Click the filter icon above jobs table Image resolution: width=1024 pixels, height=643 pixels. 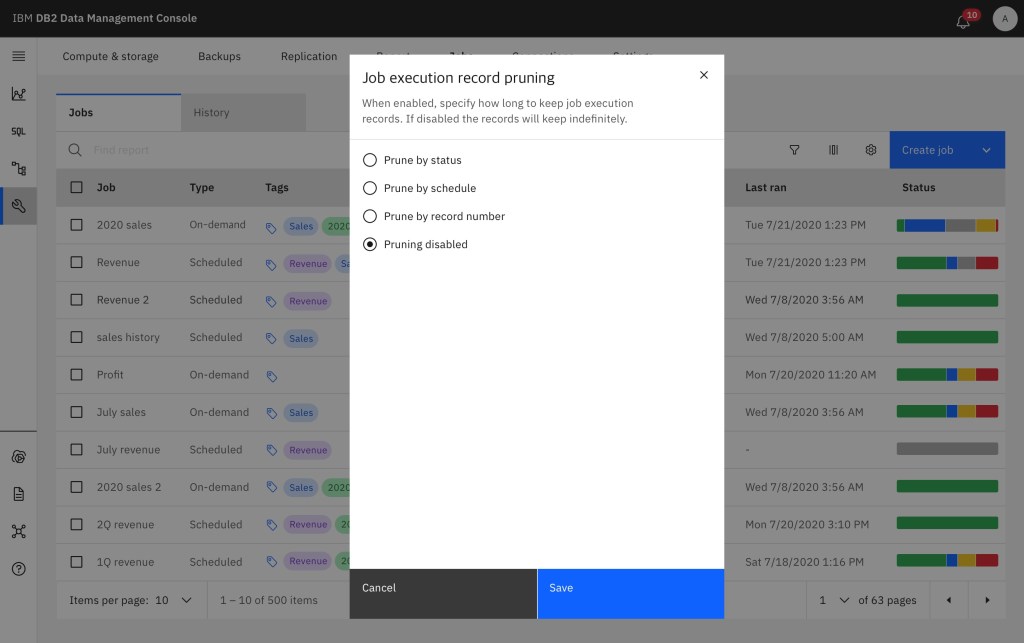coord(794,150)
